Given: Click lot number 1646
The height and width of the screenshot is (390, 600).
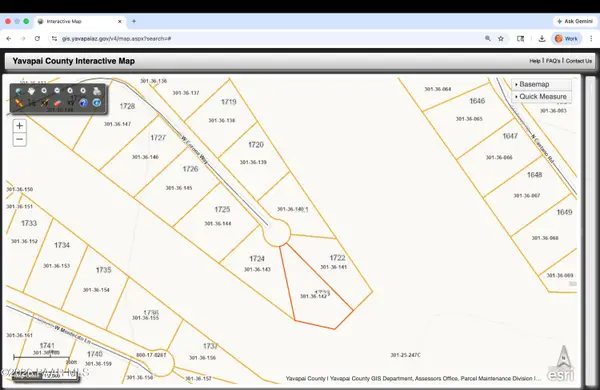Looking at the screenshot, I should [477, 101].
